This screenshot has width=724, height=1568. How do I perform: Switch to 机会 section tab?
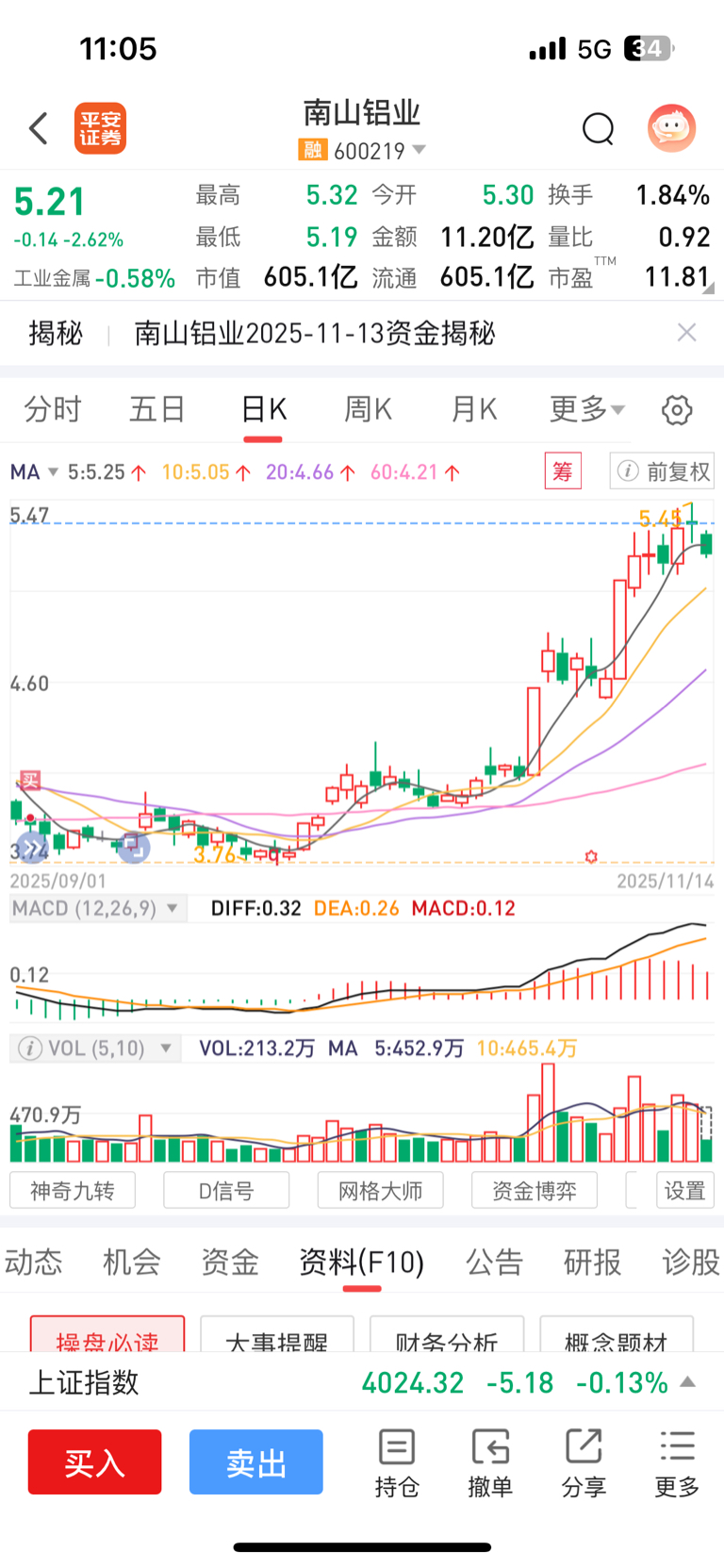(x=131, y=1262)
